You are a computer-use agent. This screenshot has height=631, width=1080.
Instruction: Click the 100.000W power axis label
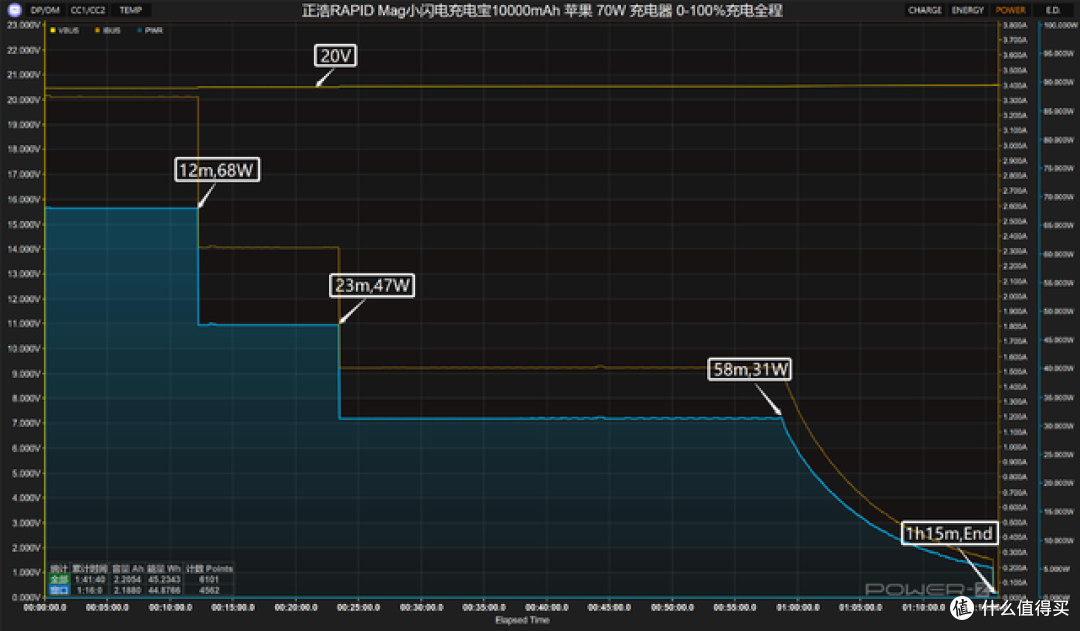pyautogui.click(x=1060, y=25)
